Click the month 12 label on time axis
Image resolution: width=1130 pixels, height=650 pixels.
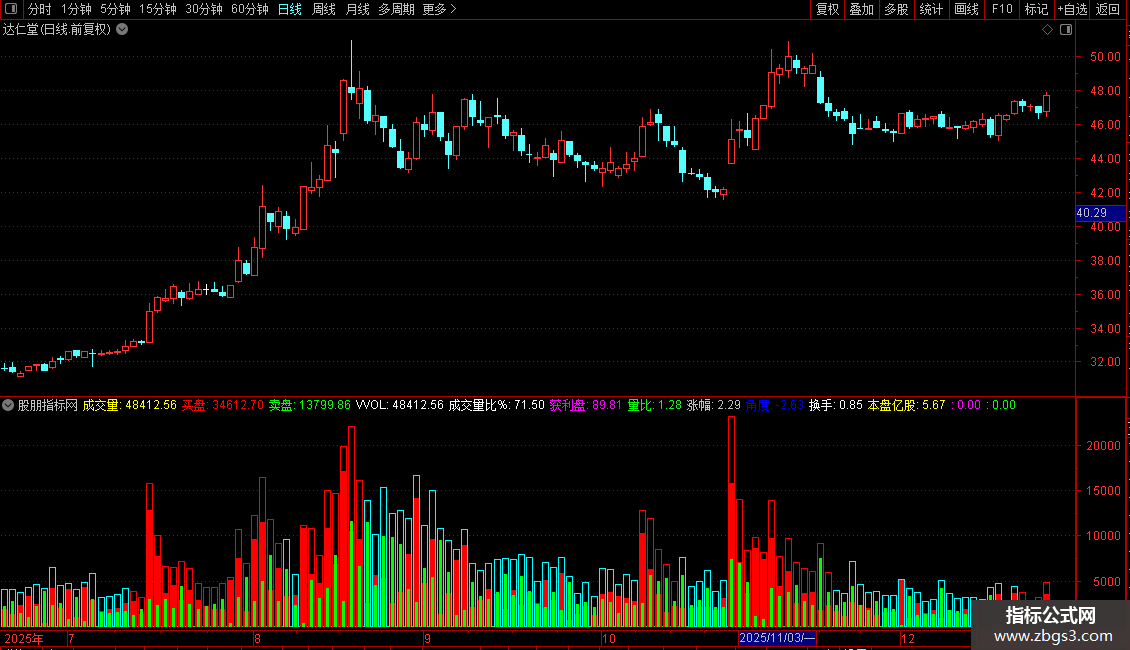tap(907, 638)
